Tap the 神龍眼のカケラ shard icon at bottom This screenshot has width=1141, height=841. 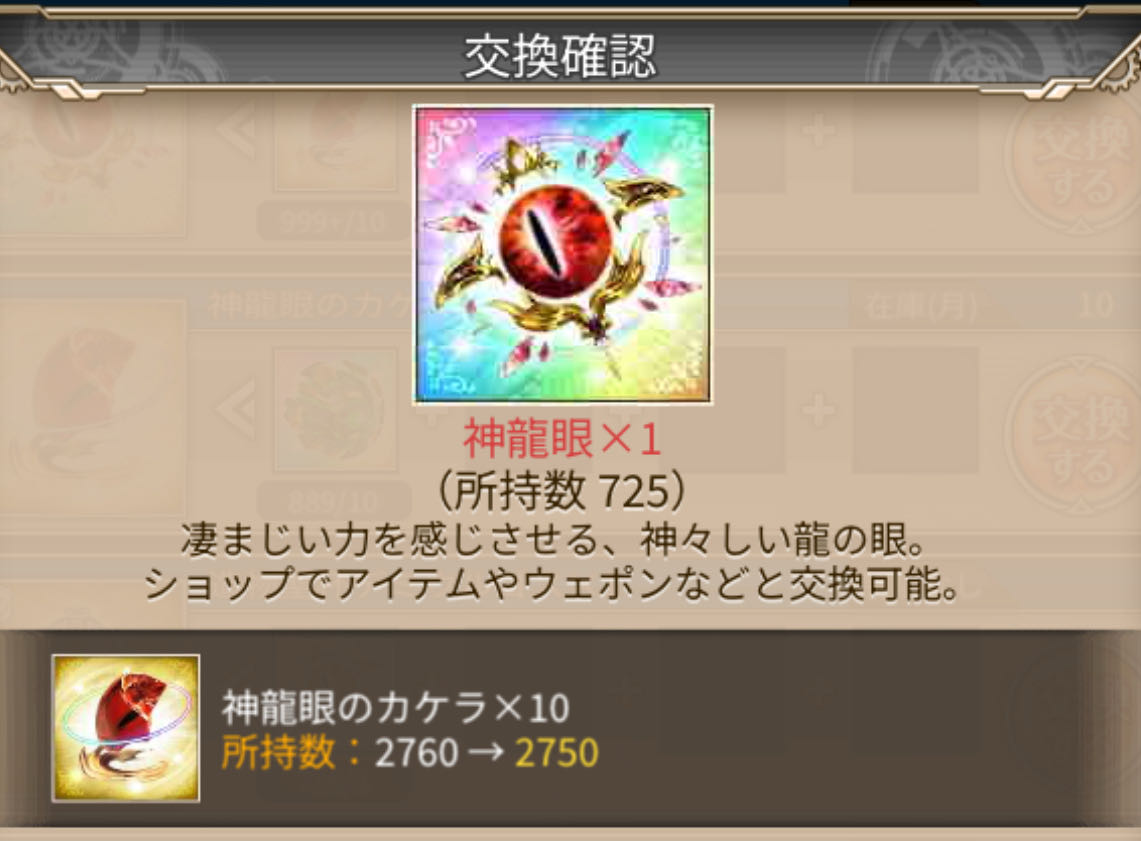point(126,728)
